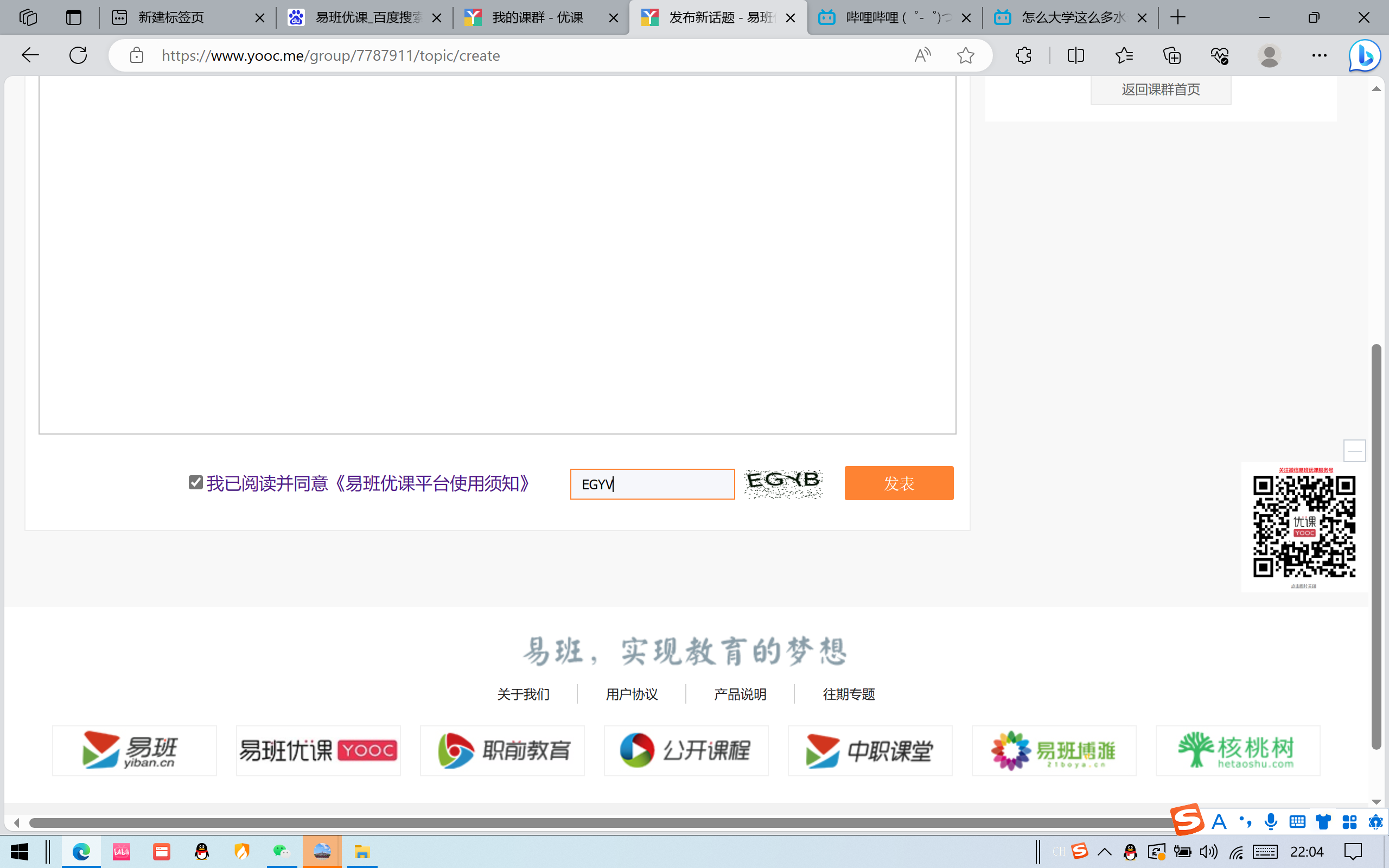Click the browser Extensions puzzle icon

click(x=1023, y=56)
